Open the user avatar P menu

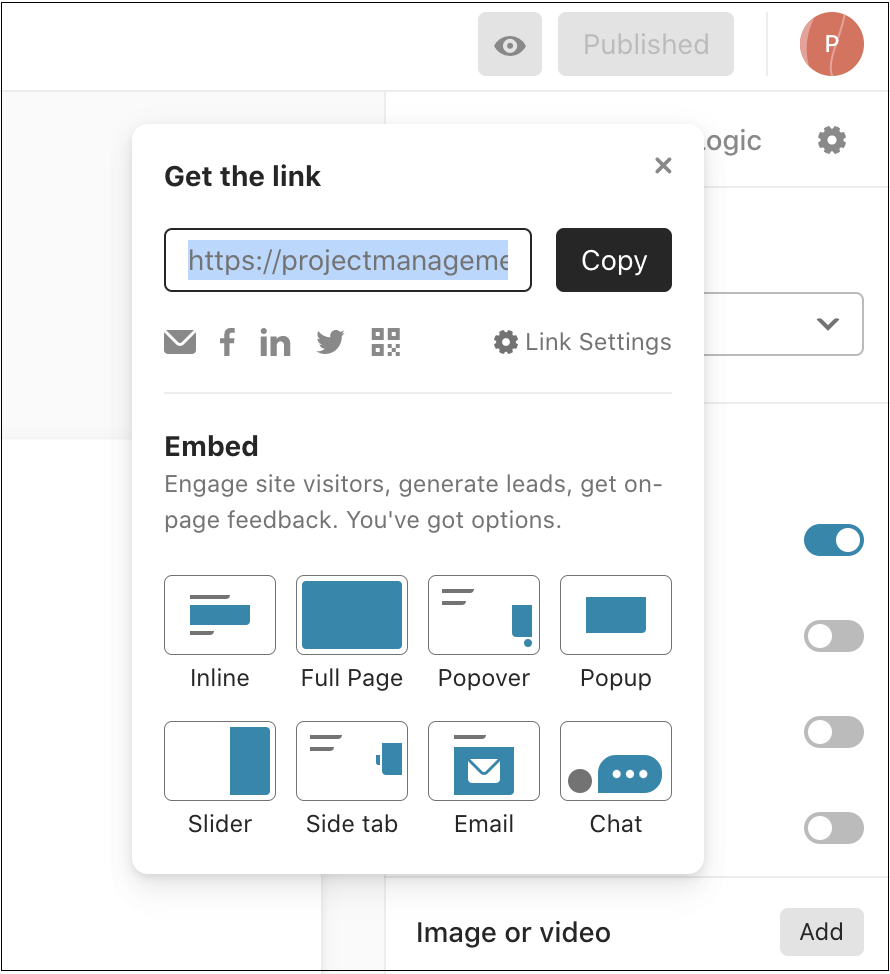click(x=832, y=44)
